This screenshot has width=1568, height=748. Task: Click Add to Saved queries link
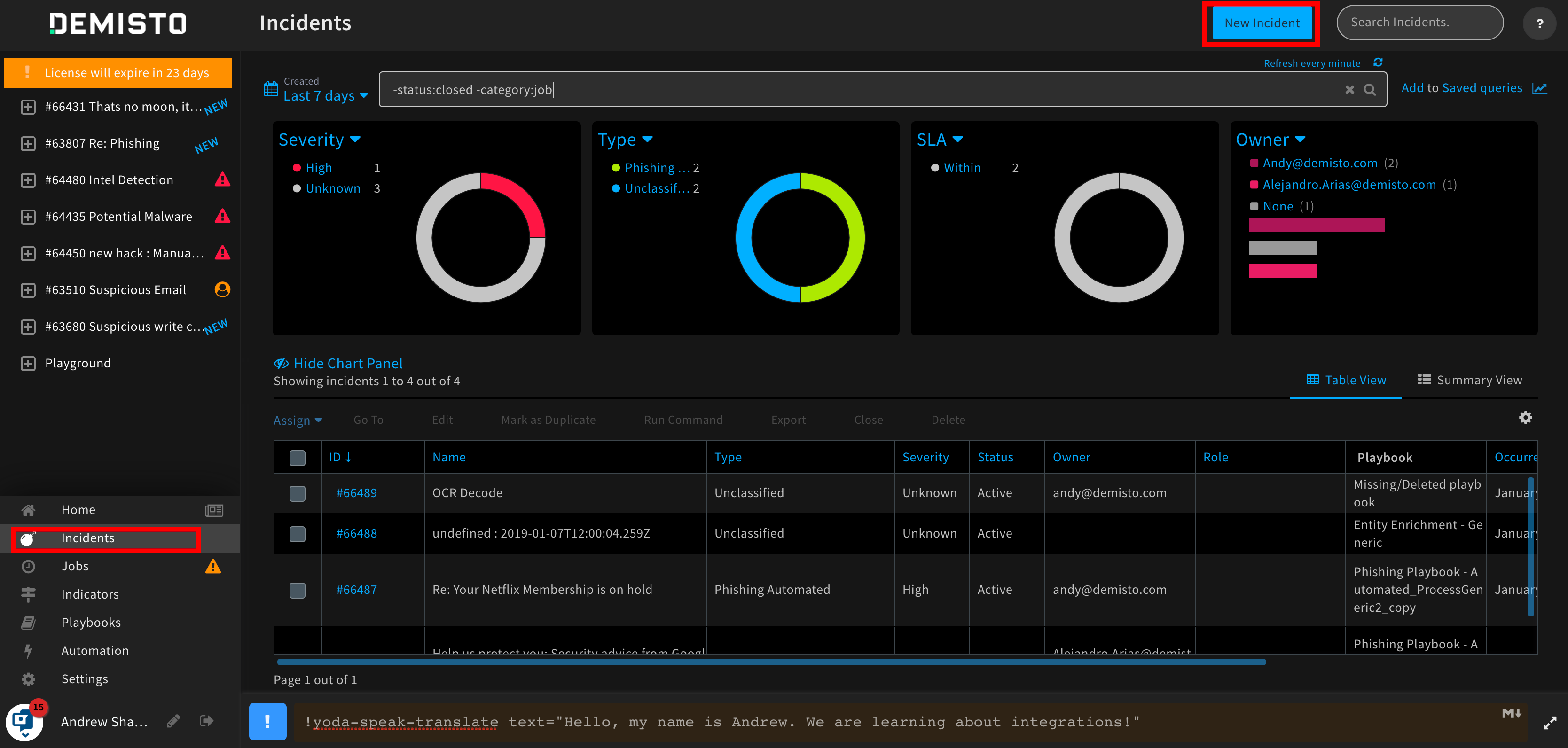pos(1461,88)
